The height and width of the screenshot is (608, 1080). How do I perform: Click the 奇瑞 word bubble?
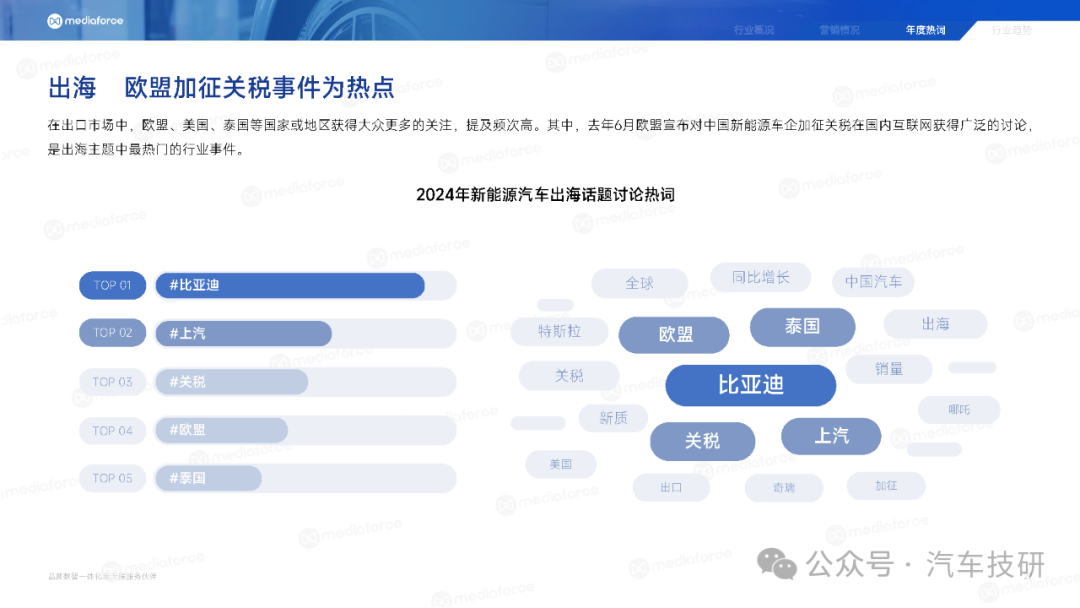pos(784,488)
